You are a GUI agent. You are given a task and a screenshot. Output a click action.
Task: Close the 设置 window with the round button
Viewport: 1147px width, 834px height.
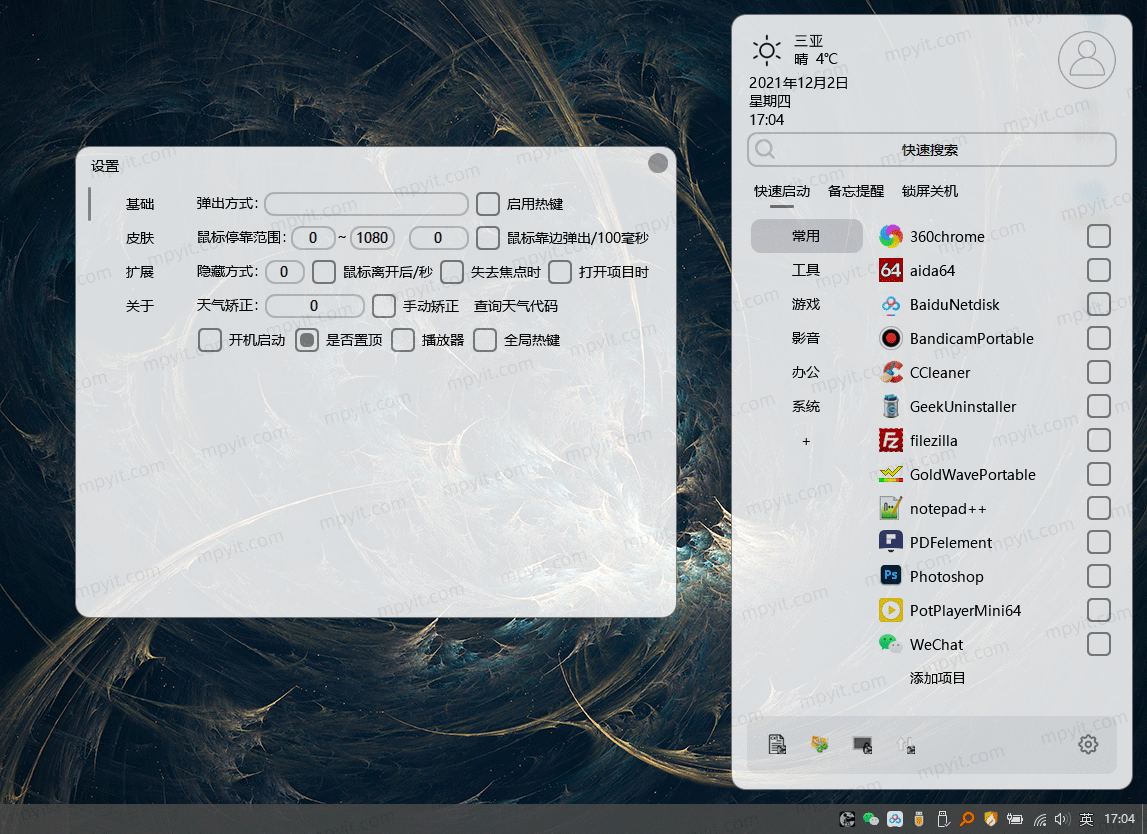point(658,163)
